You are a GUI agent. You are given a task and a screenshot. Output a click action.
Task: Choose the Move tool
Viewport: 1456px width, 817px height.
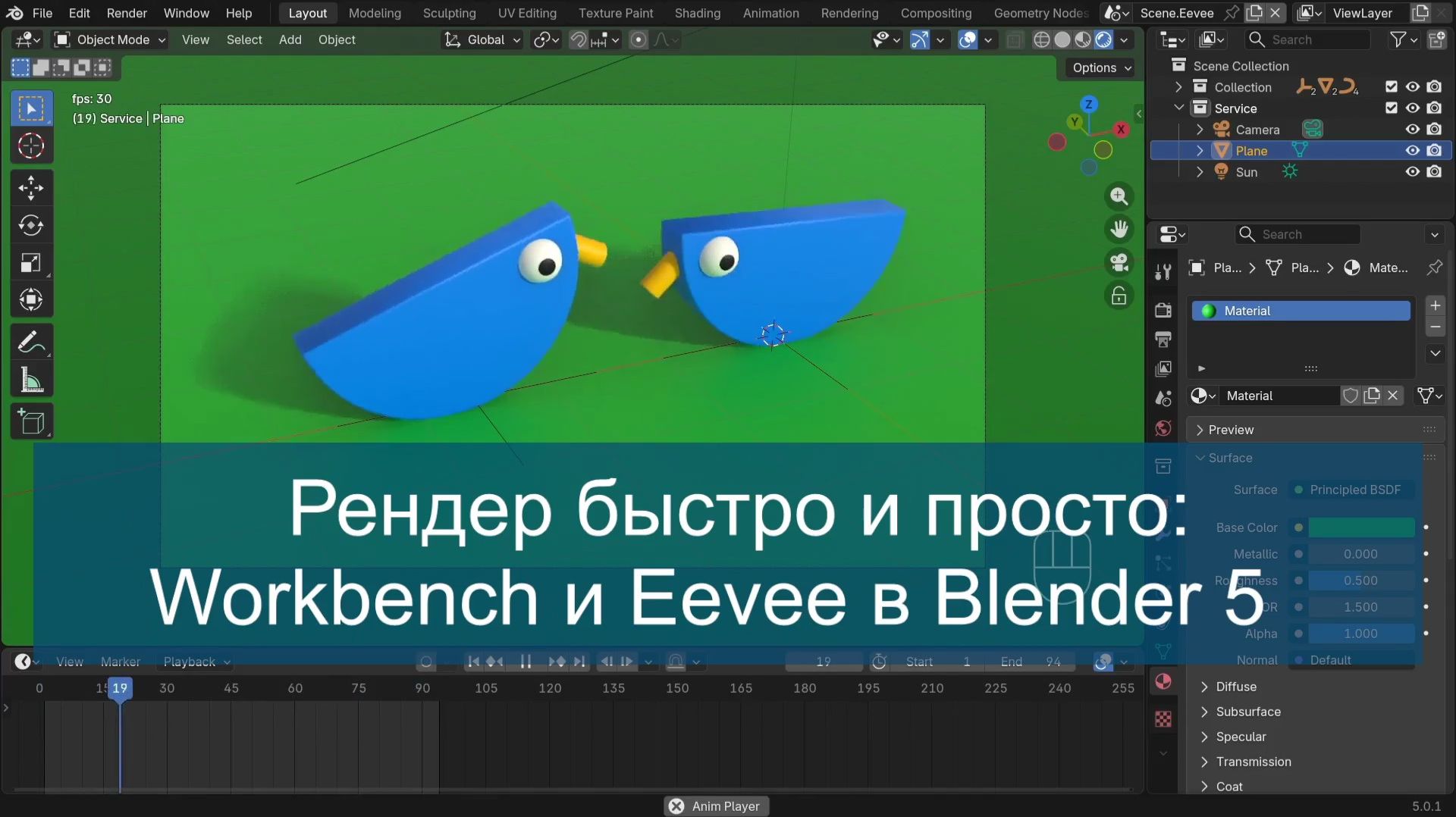(x=31, y=188)
